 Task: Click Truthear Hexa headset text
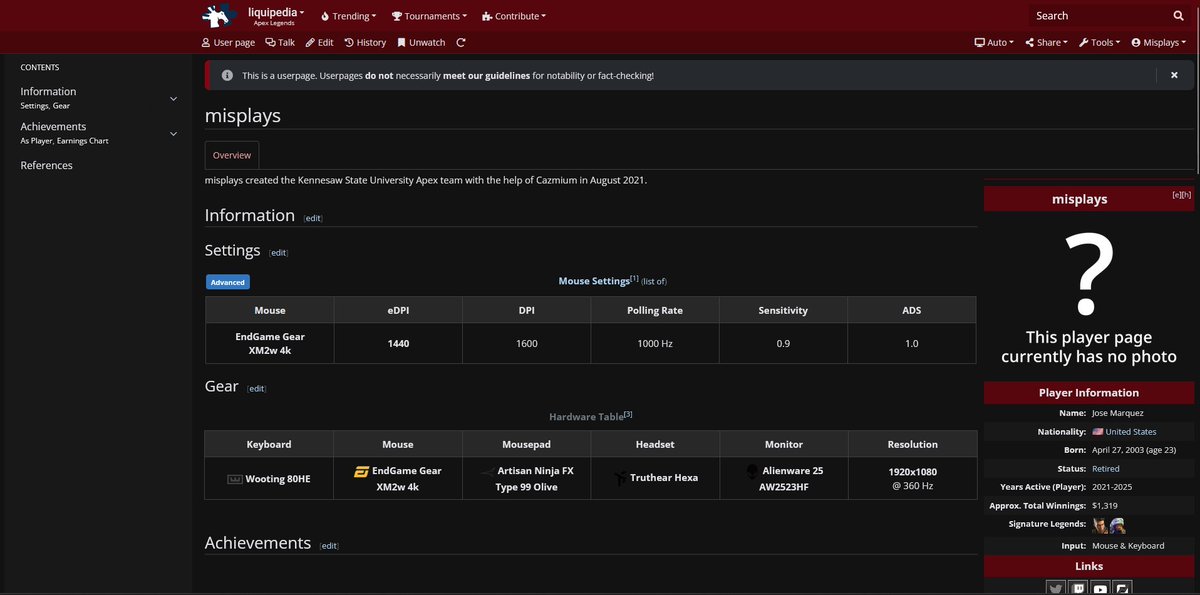tap(664, 478)
